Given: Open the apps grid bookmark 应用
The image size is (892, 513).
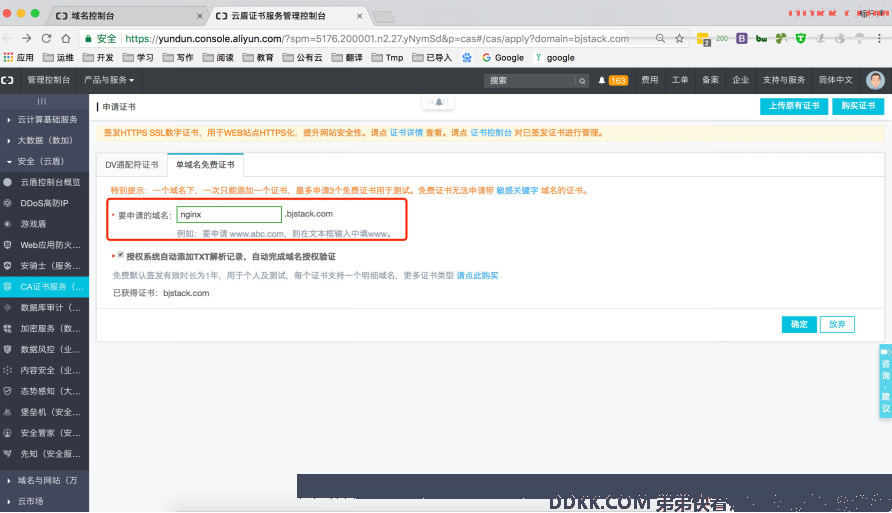Looking at the screenshot, I should click(19, 57).
